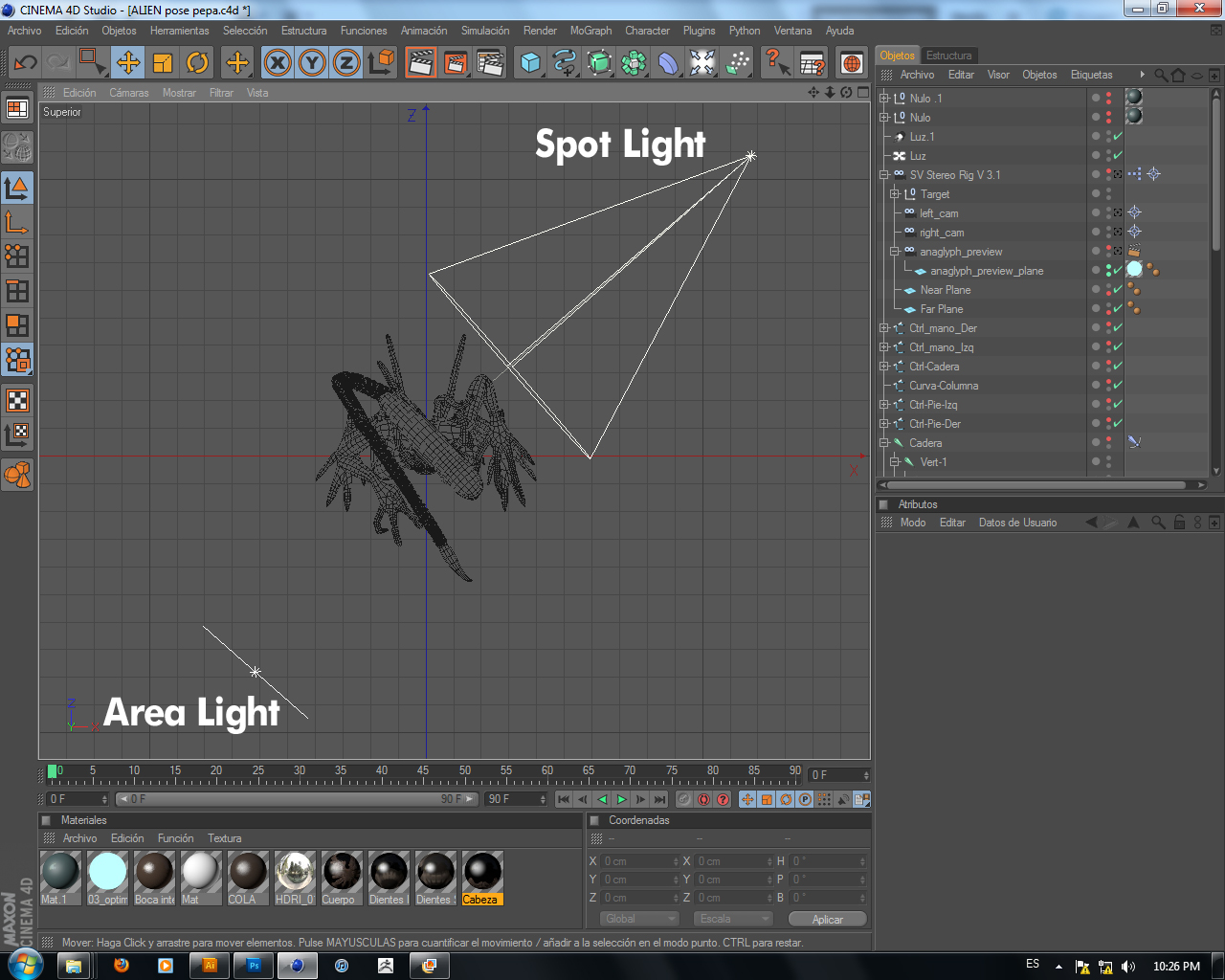Toggle the checkmark for Far Plane
Image resolution: width=1225 pixels, height=980 pixels.
click(x=1118, y=308)
